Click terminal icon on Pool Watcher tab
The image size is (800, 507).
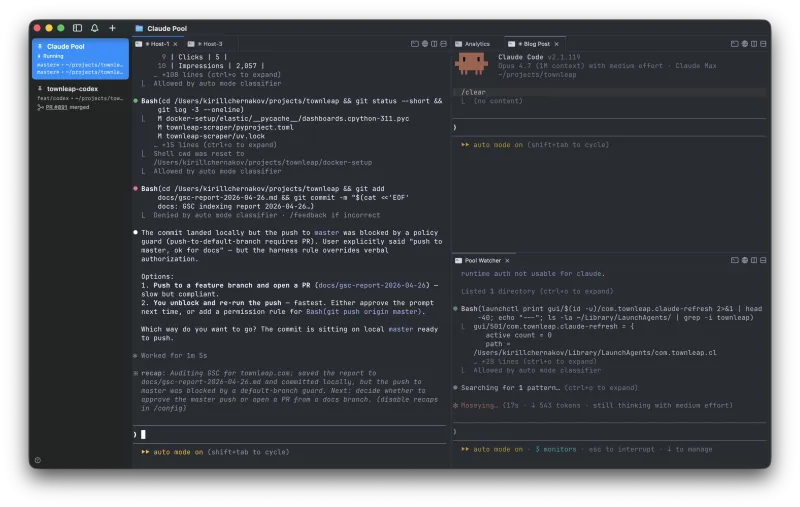[459, 261]
